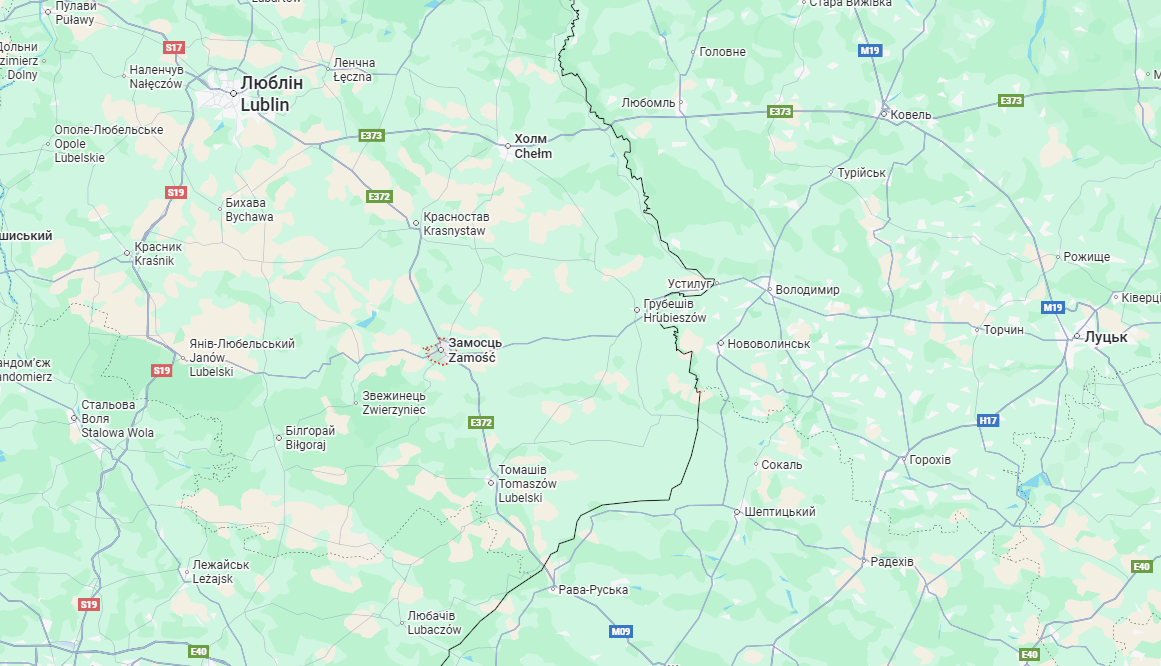This screenshot has width=1161, height=666.
Task: Select the H17 road shield marker
Action: tap(988, 420)
